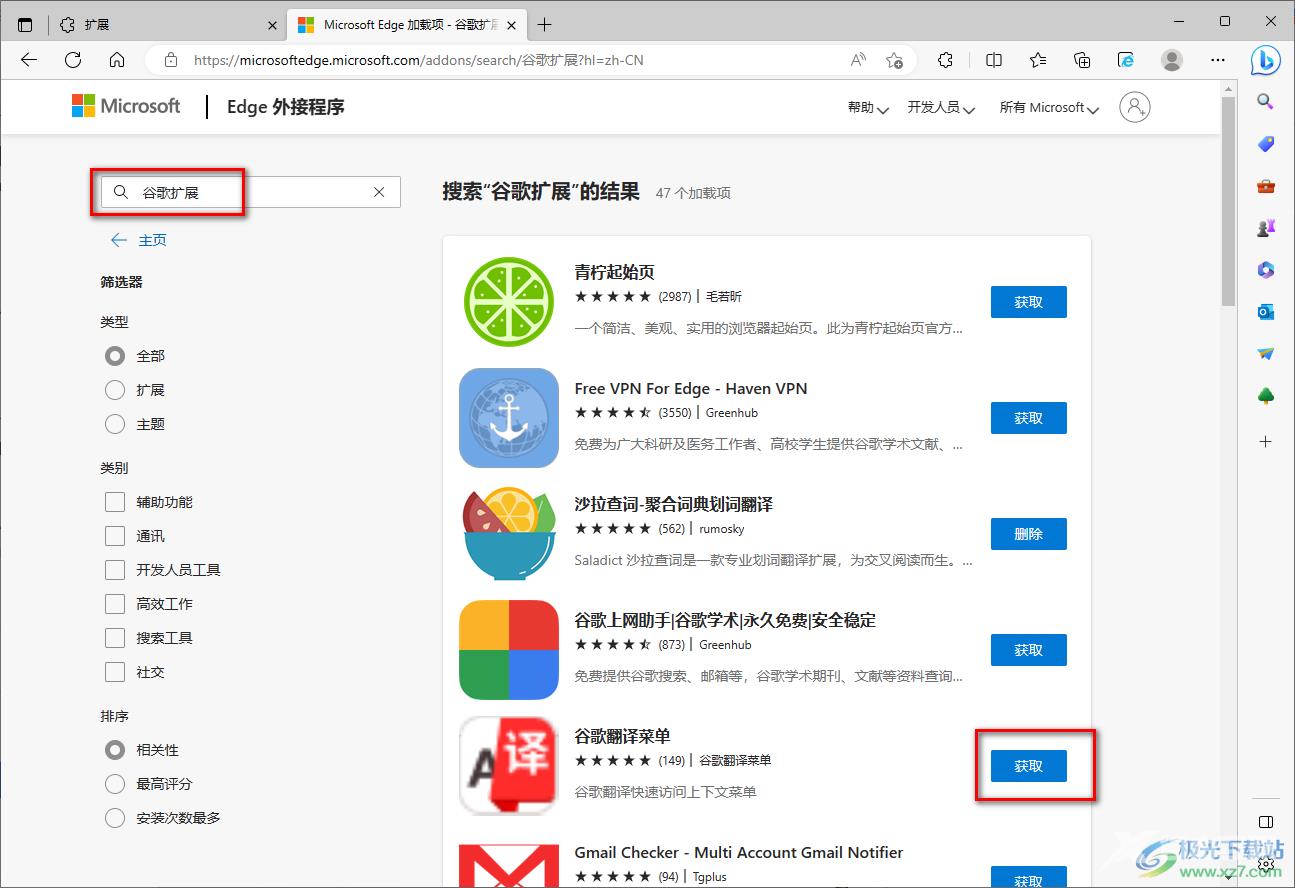Open the tab actions menu icon
The width and height of the screenshot is (1295, 888).
click(x=25, y=24)
